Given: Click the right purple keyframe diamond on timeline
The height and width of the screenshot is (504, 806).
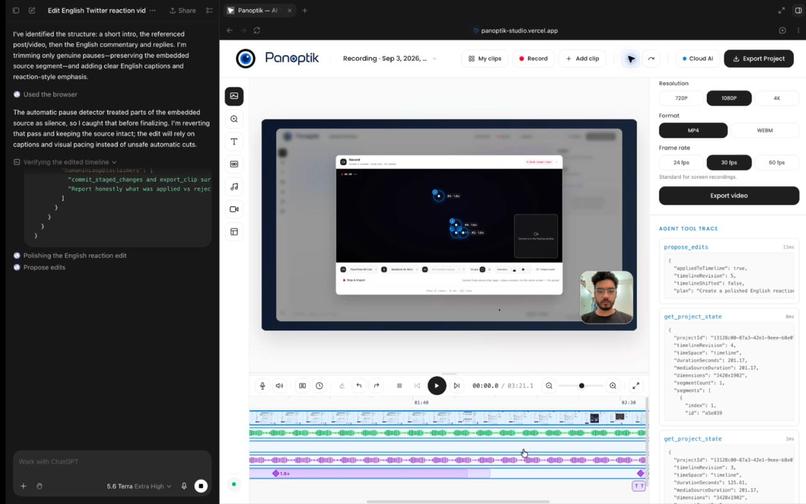Looking at the screenshot, I should [640, 473].
